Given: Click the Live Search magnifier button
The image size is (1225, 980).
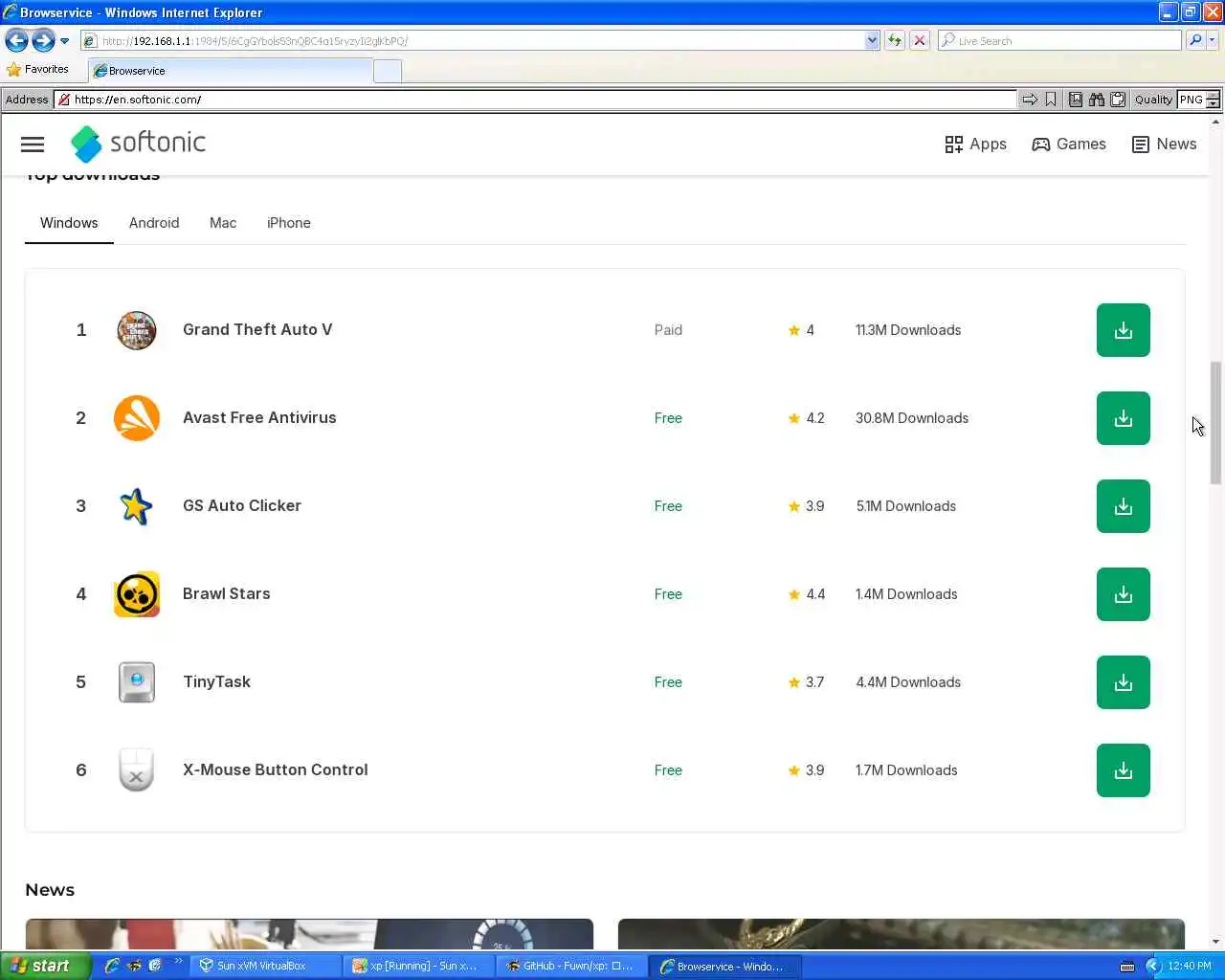Looking at the screenshot, I should (x=1195, y=40).
